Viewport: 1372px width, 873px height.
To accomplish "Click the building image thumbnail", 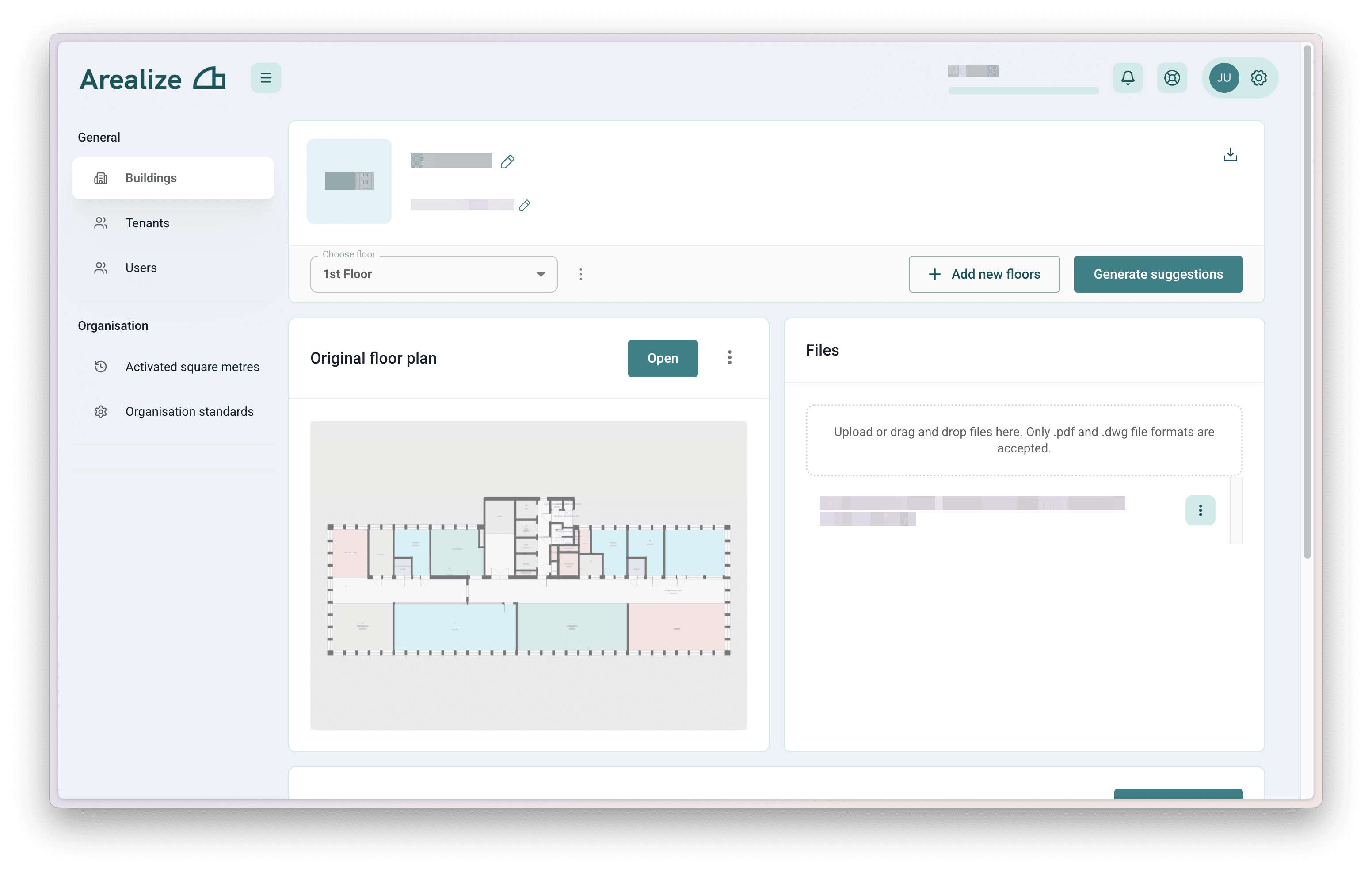I will point(349,181).
